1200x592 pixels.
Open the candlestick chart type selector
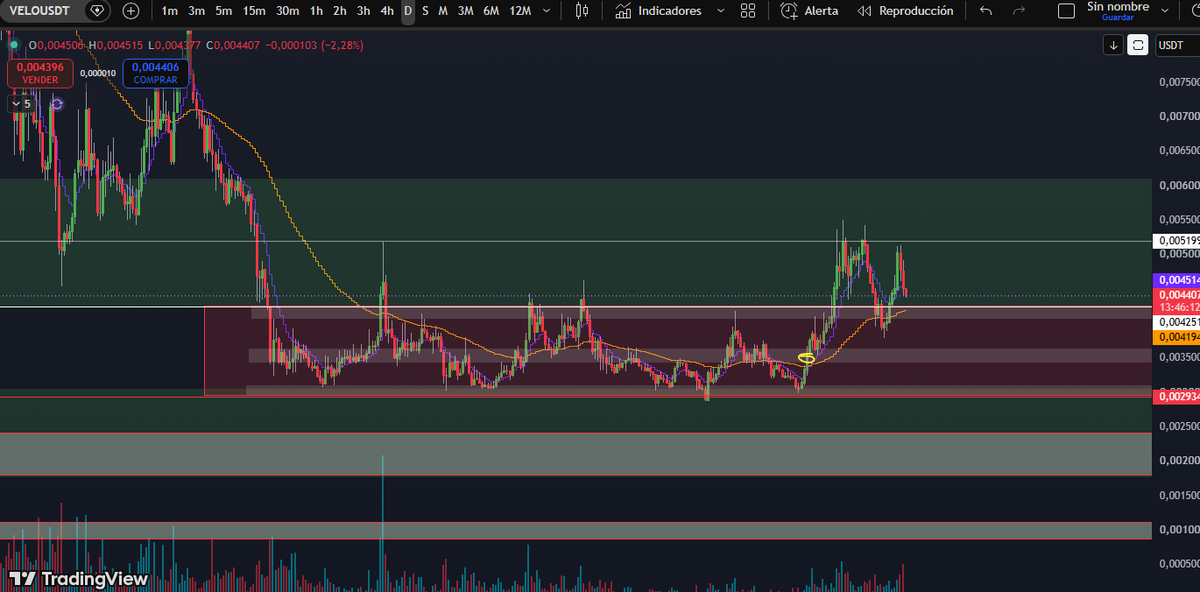point(582,11)
